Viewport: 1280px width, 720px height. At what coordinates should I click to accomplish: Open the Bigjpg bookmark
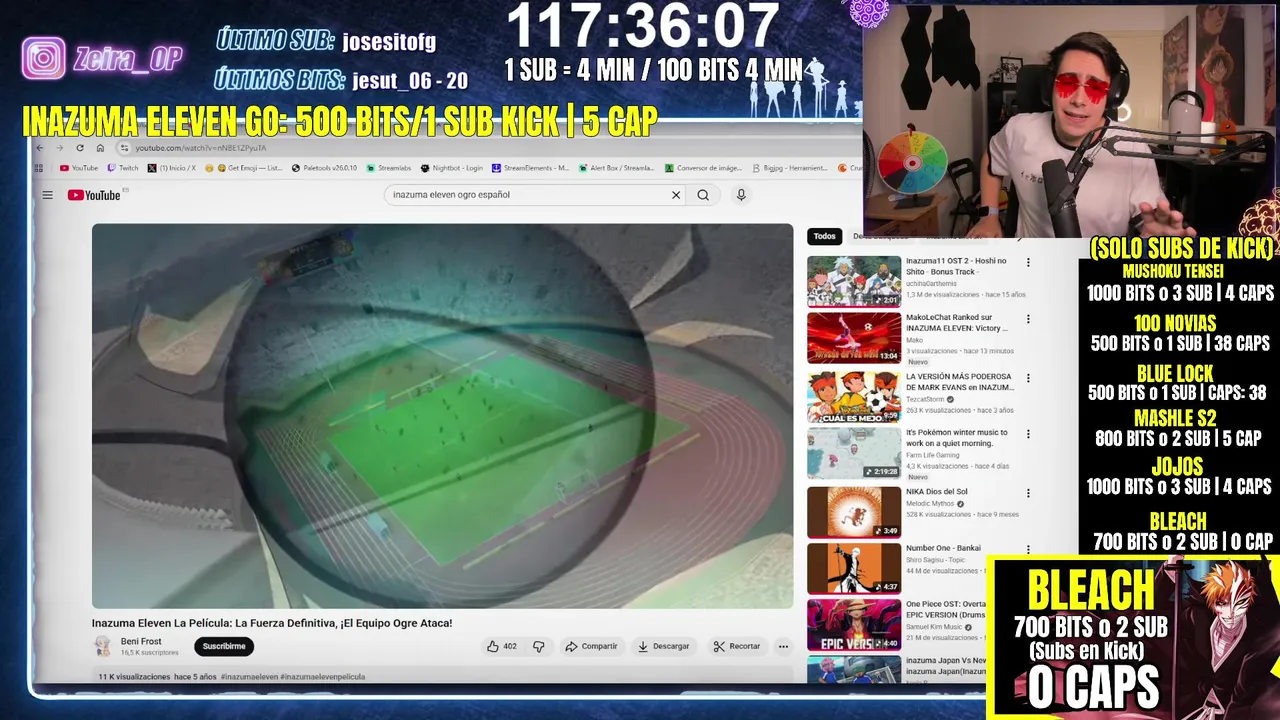point(790,168)
